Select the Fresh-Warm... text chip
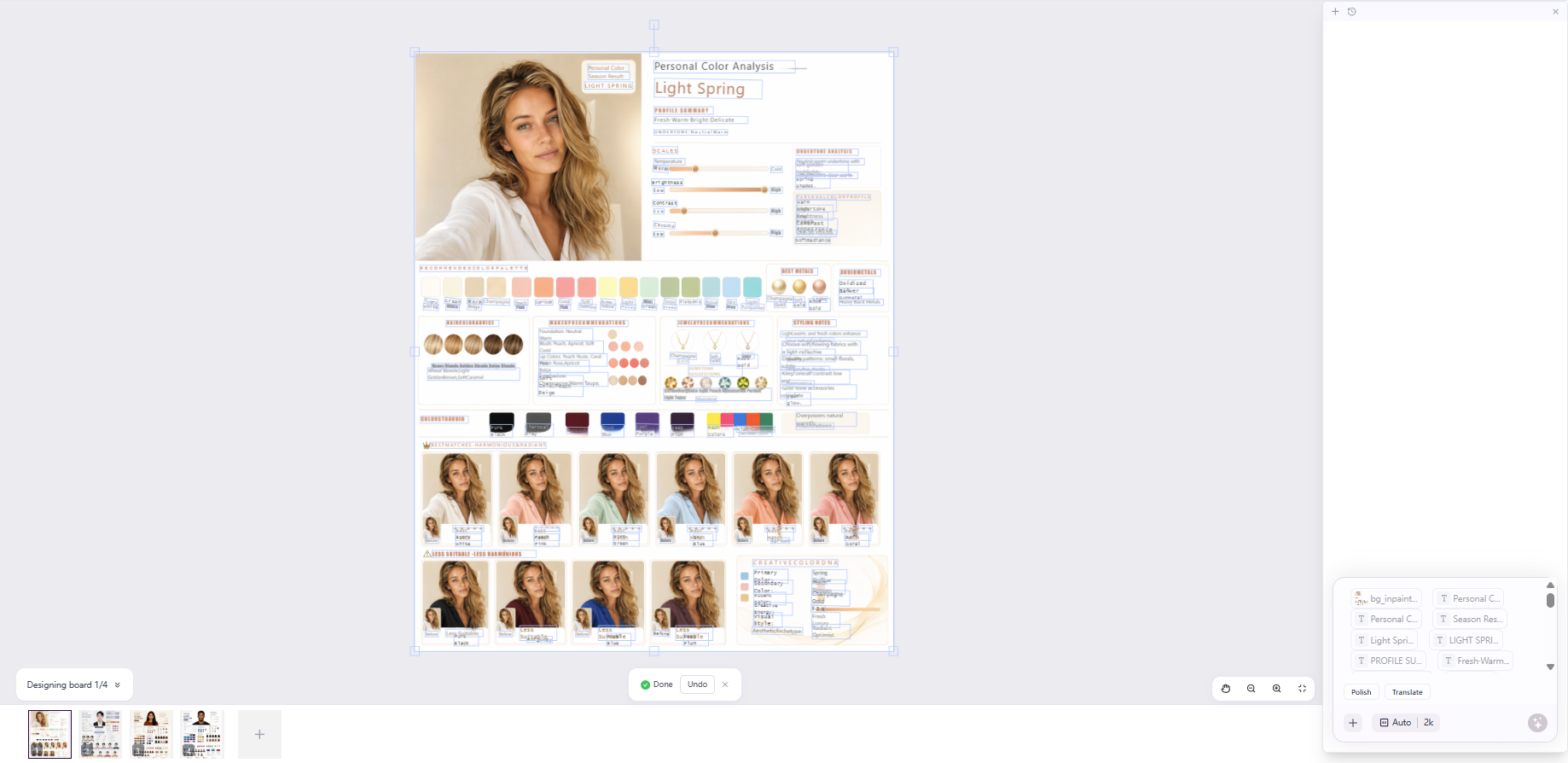Screen dimensions: 1568x763 1476,661
